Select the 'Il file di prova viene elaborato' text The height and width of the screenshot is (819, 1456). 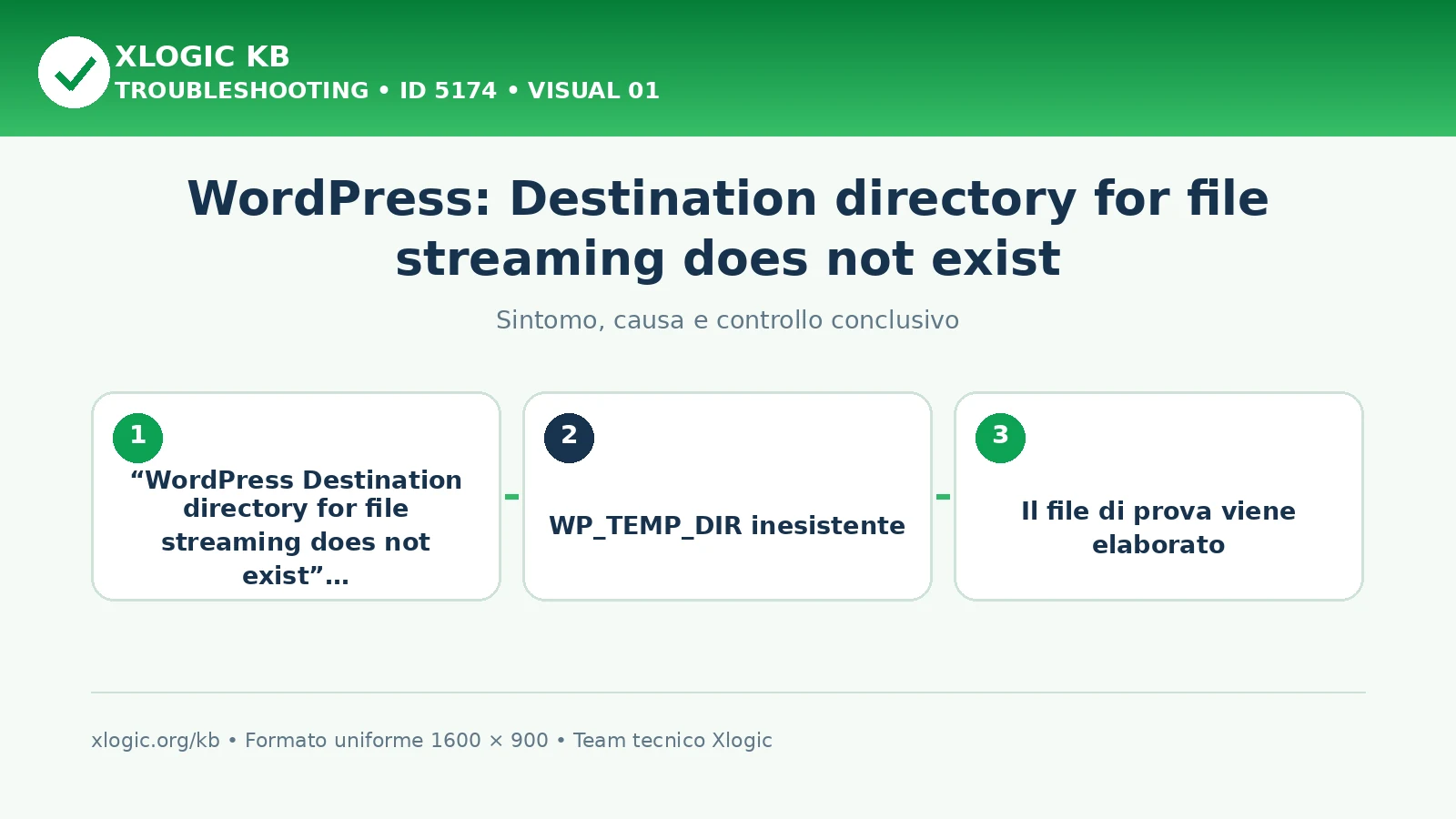tap(1158, 528)
